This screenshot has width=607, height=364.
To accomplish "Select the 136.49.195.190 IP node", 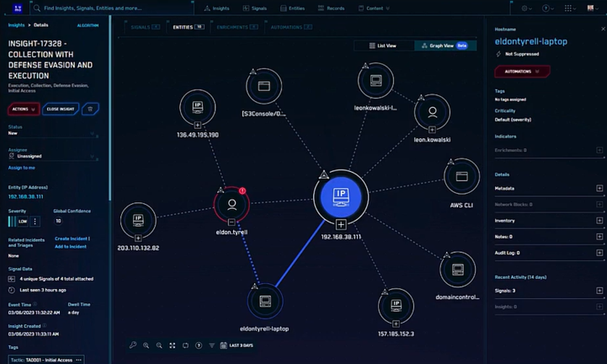I will click(198, 107).
